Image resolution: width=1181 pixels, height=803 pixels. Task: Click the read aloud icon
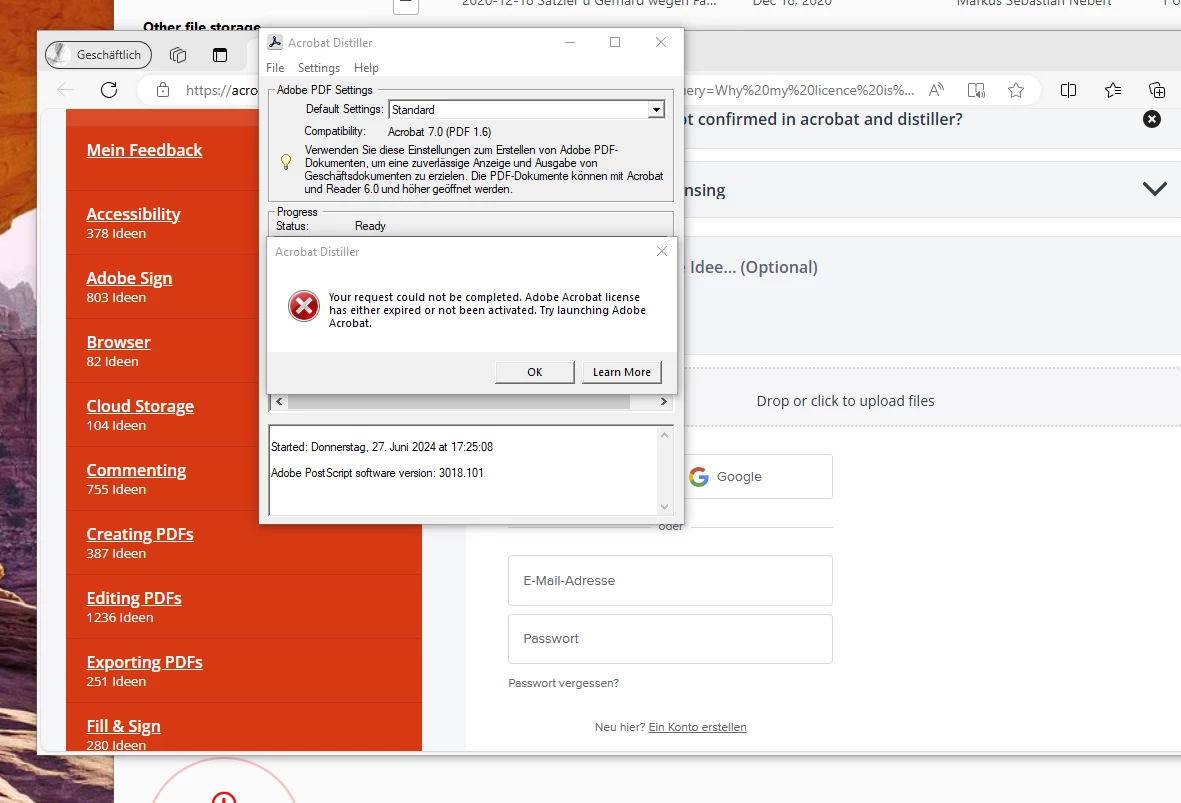(x=936, y=90)
